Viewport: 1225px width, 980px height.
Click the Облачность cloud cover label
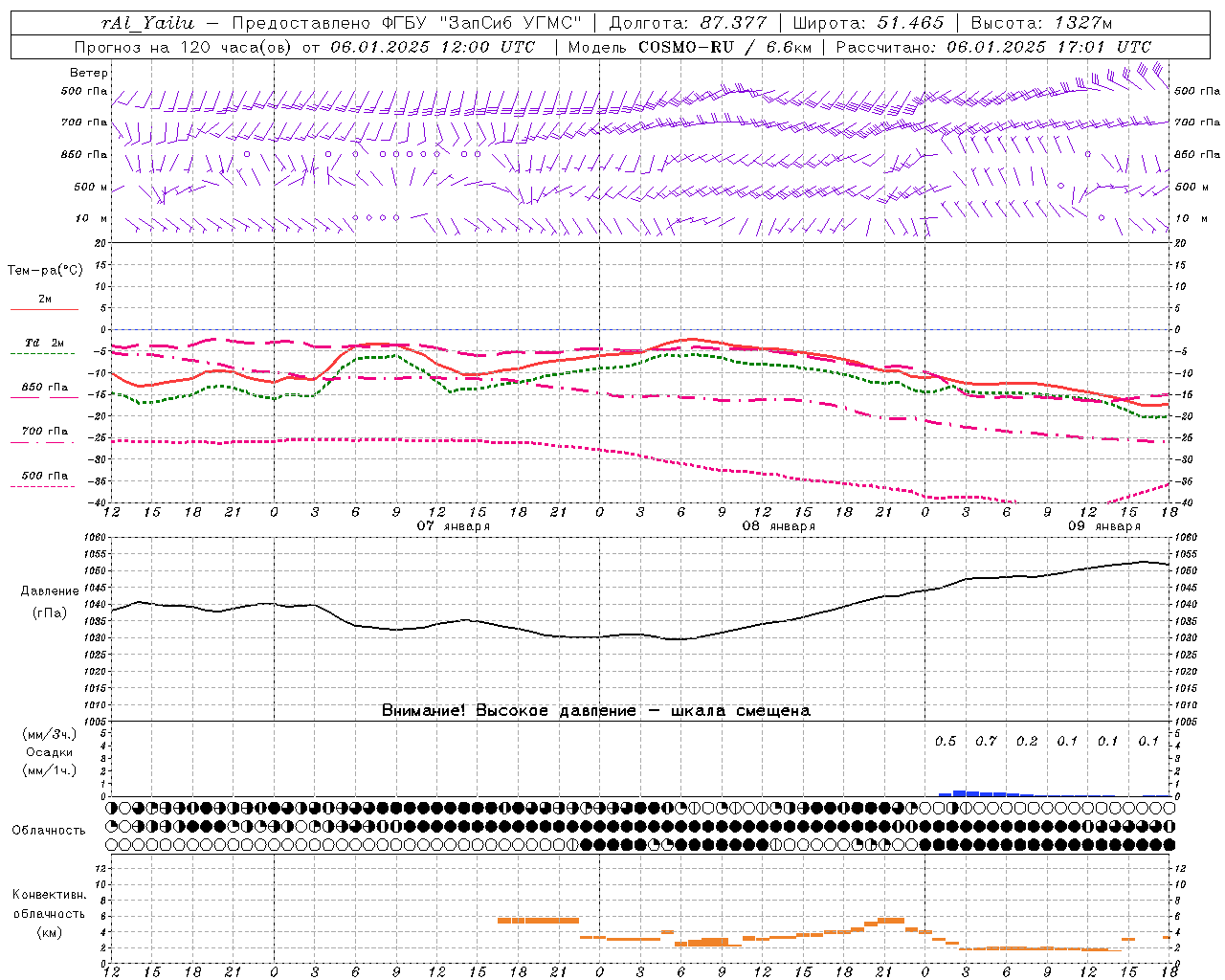tap(49, 831)
